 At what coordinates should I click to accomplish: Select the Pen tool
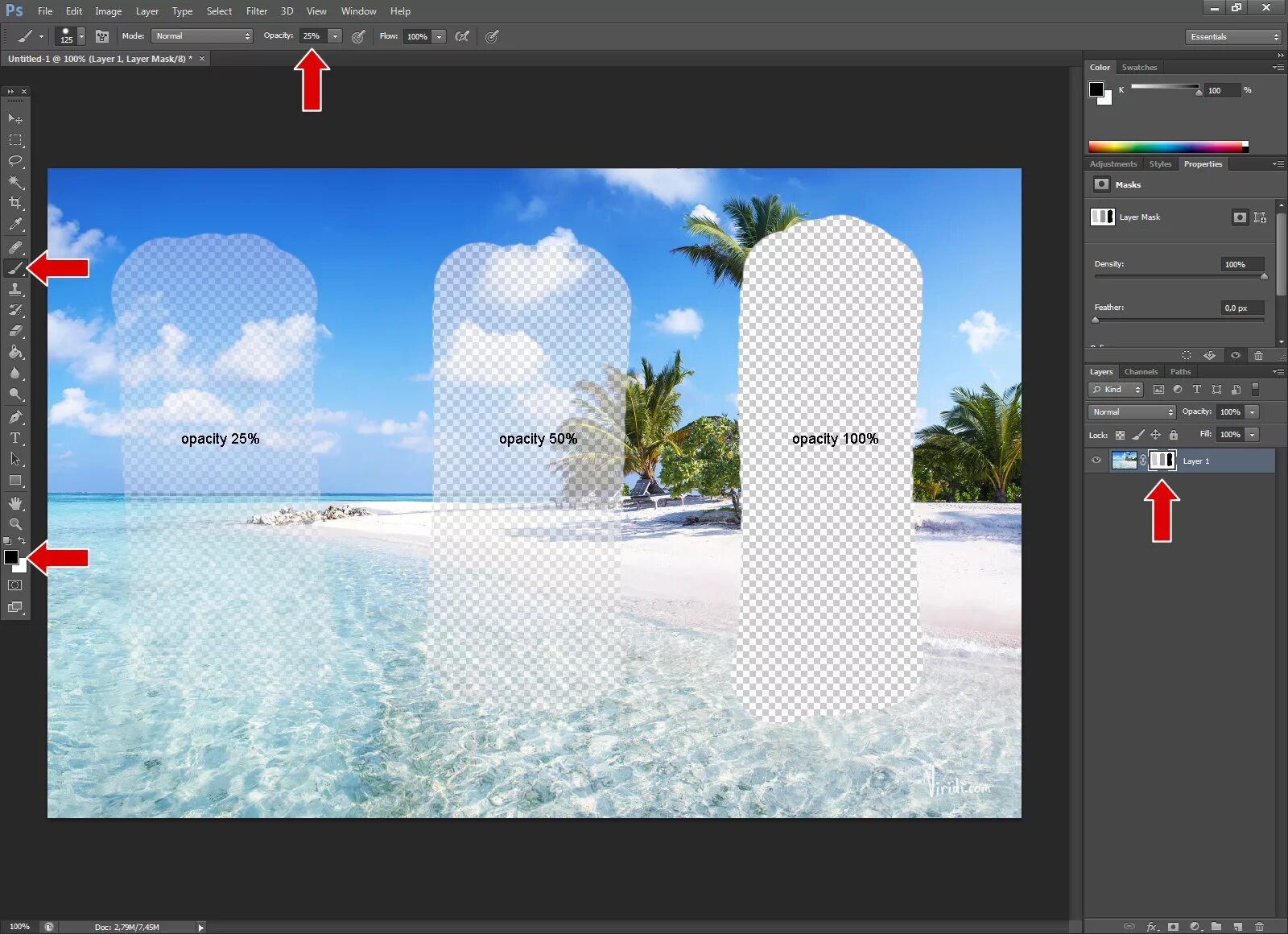point(15,417)
